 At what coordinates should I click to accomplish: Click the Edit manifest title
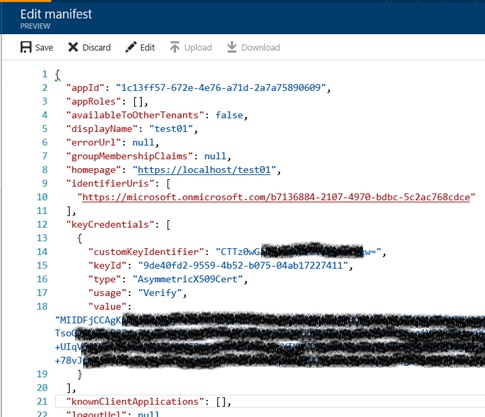pyautogui.click(x=56, y=14)
